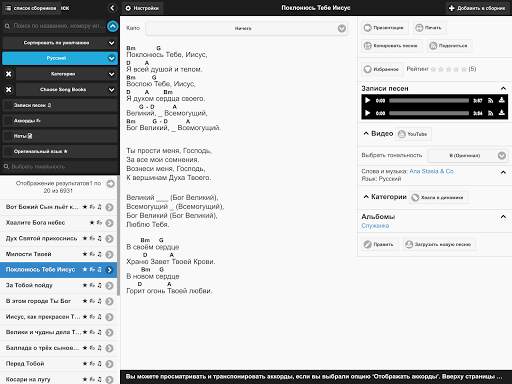Viewport: 512px width, 384px height.
Task: Open the Служение album link
Action: [x=375, y=226]
